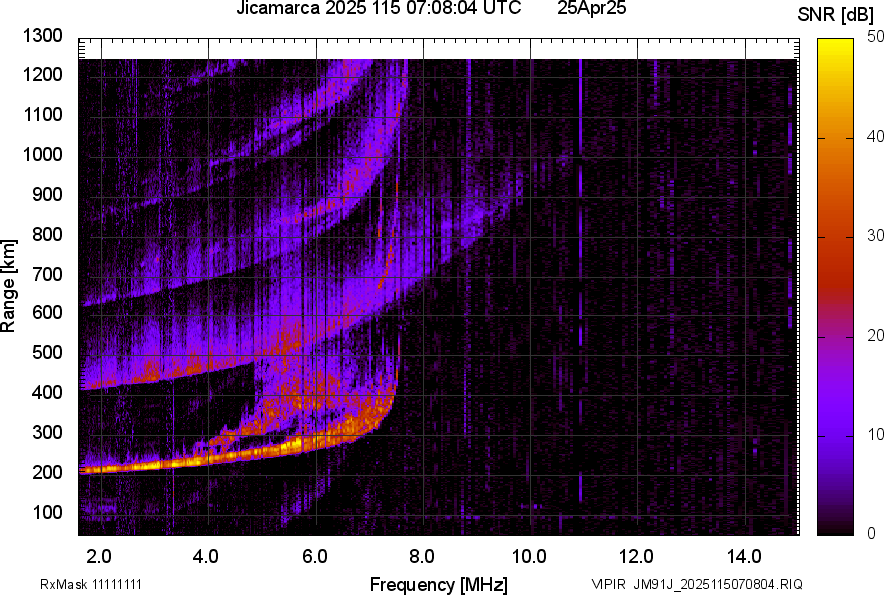Click the file name 'JM91J_2025115070804.RIQ'
This screenshot has width=884, height=595.
pyautogui.click(x=718, y=584)
